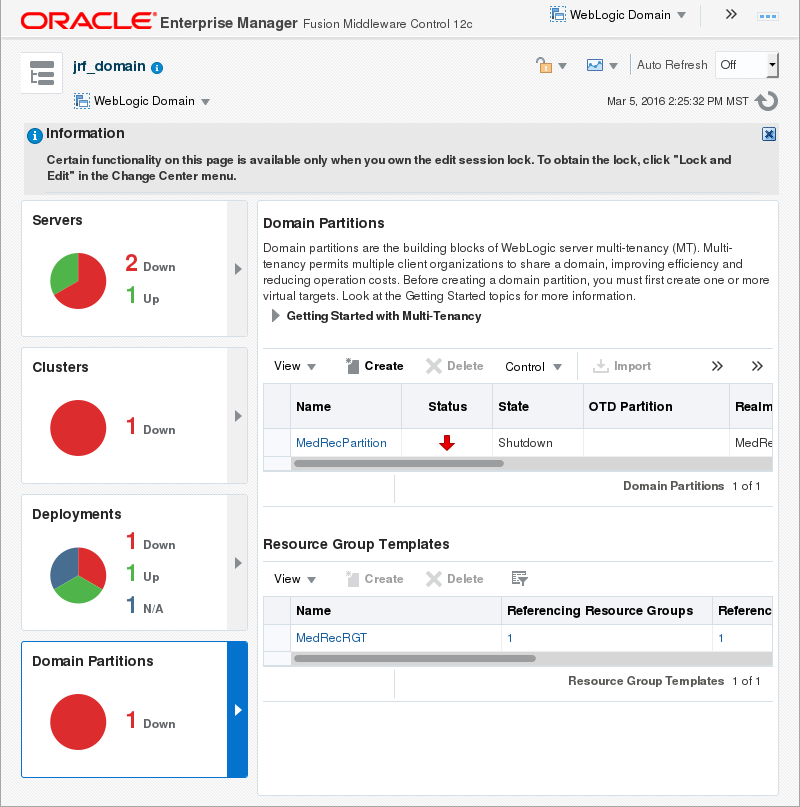Click the performance summary chart icon
This screenshot has height=807, width=800.
tap(594, 64)
